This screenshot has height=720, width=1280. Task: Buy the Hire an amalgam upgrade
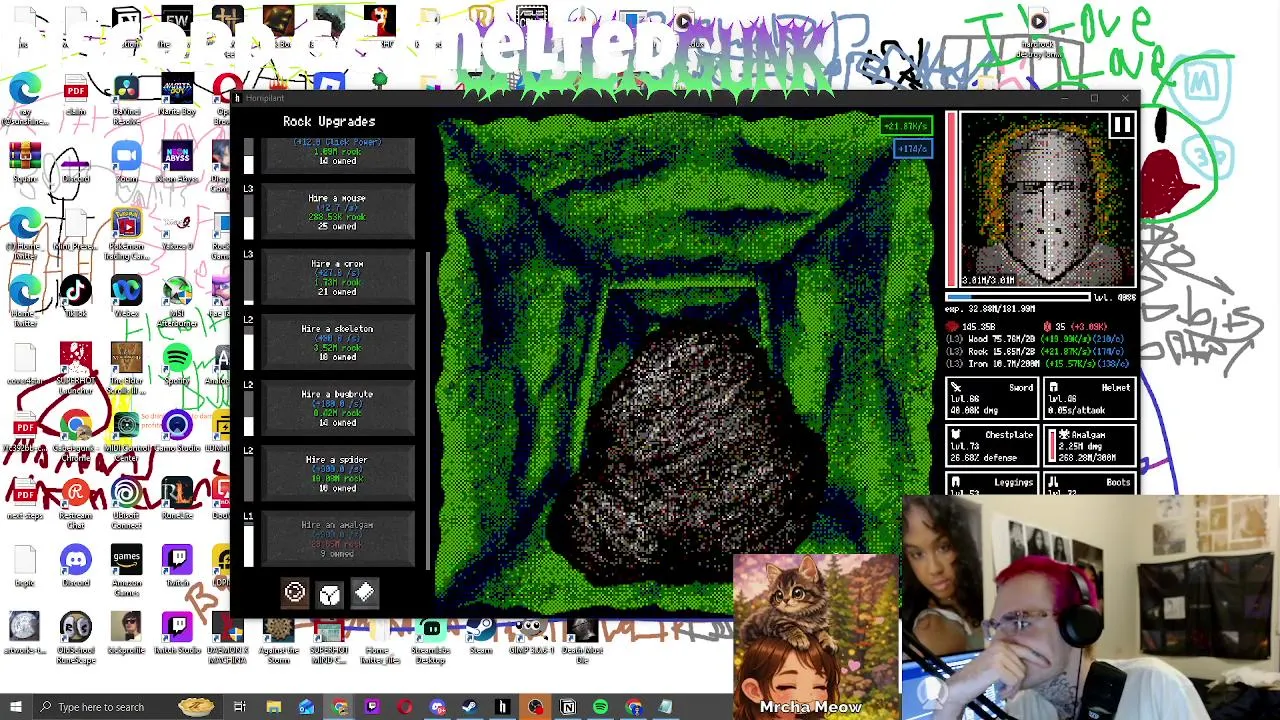[x=337, y=539]
